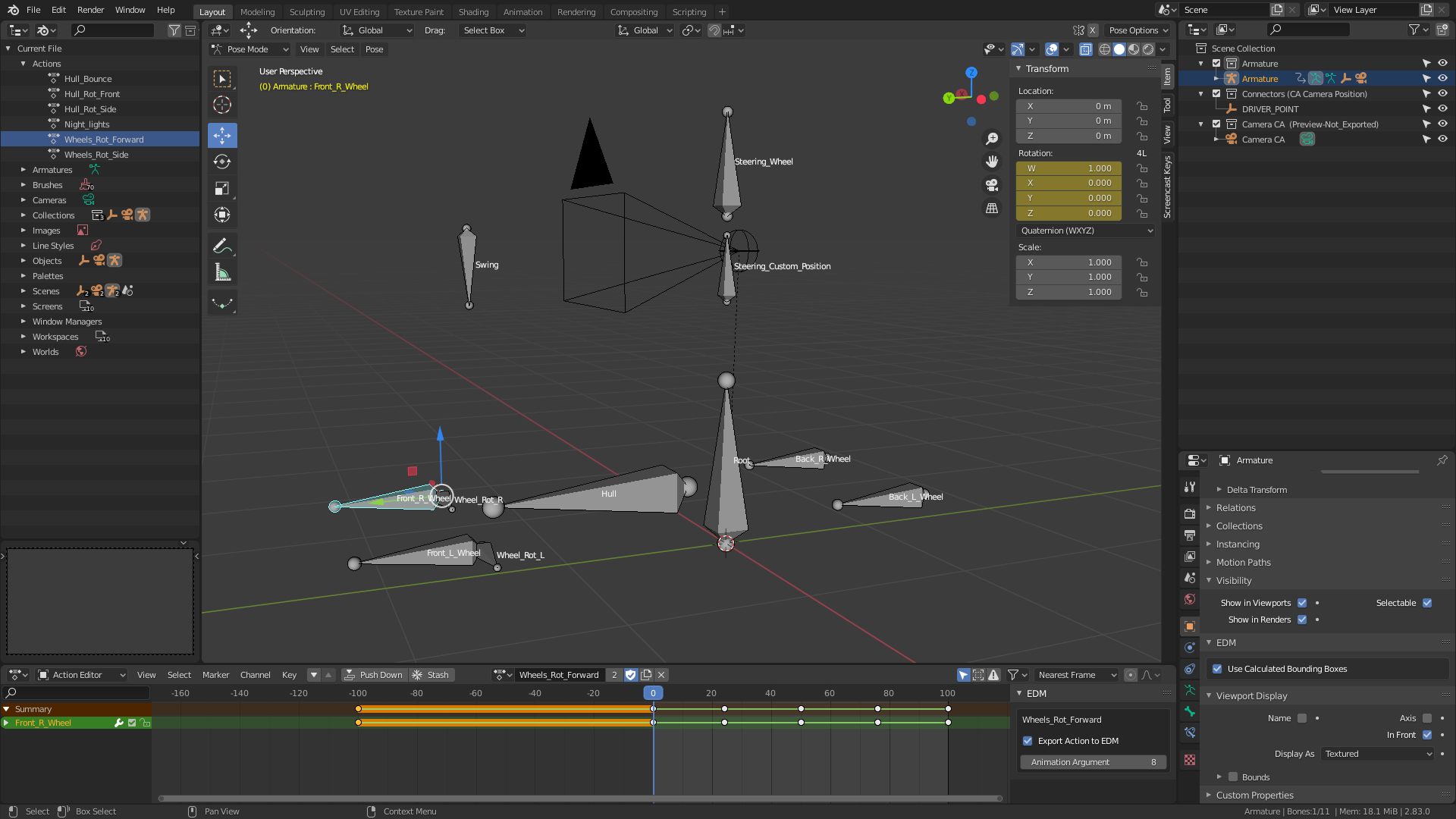
Task: Select the Measure tool
Action: [x=222, y=272]
